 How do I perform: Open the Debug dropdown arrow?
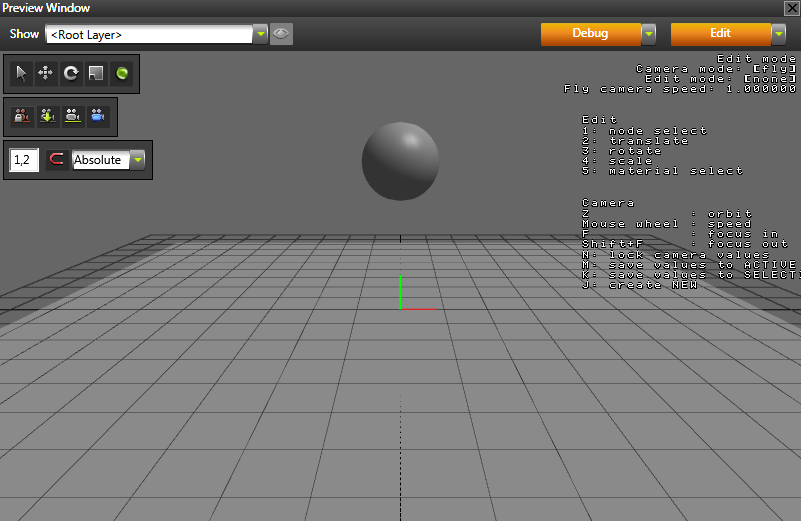tap(648, 34)
